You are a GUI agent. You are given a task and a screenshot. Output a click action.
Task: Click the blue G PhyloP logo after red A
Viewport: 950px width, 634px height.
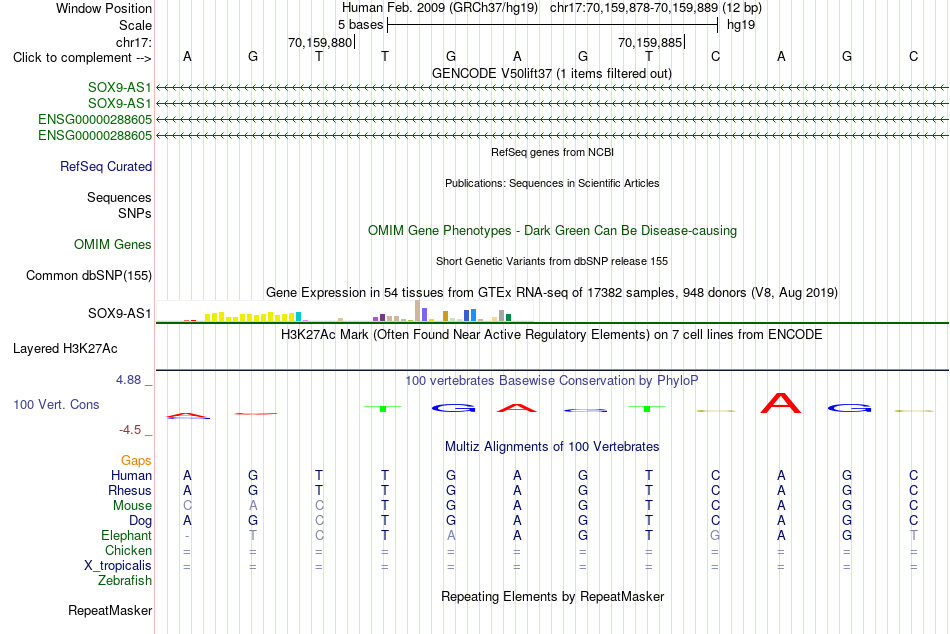(x=849, y=409)
